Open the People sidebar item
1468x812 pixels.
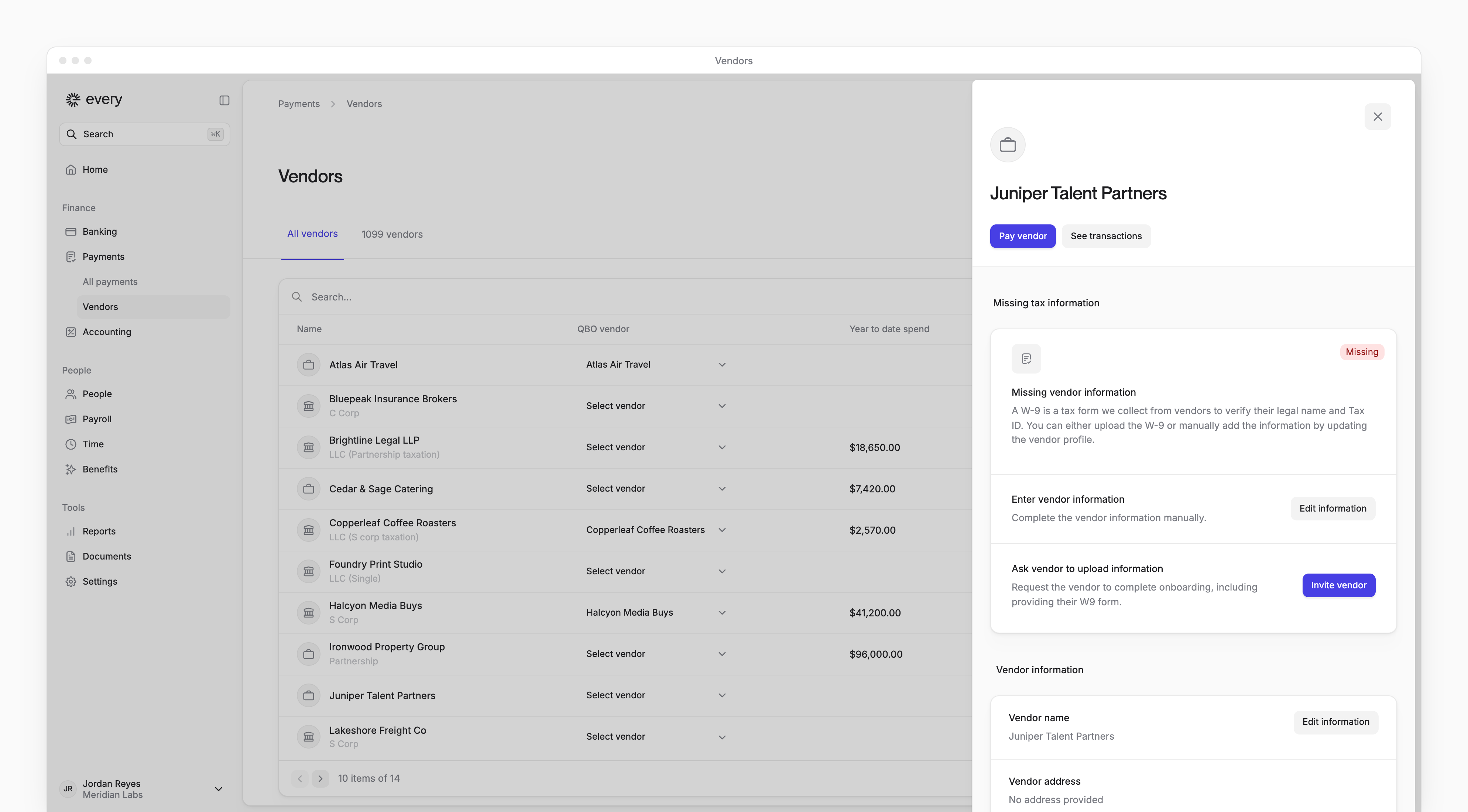pyautogui.click(x=145, y=394)
